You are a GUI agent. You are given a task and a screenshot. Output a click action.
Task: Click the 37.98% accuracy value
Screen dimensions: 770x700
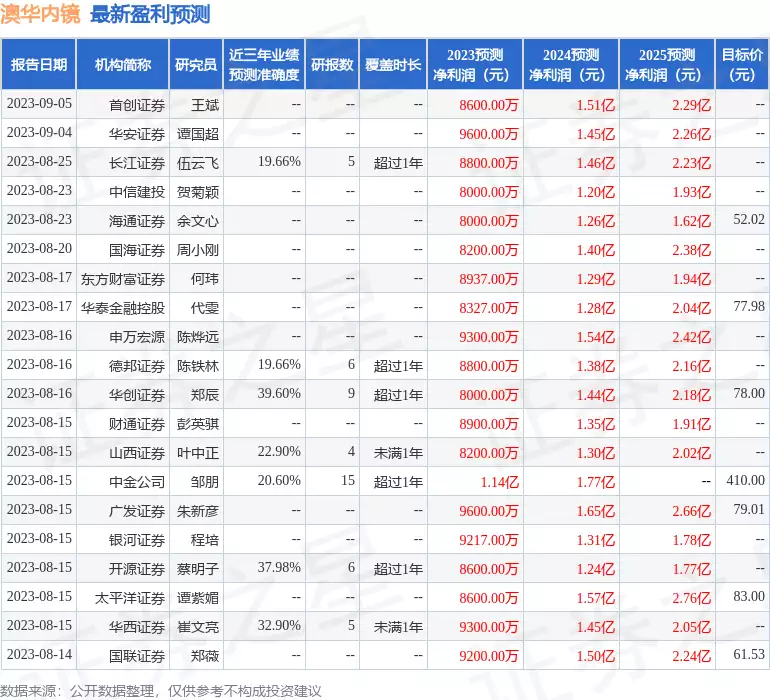pyautogui.click(x=279, y=567)
